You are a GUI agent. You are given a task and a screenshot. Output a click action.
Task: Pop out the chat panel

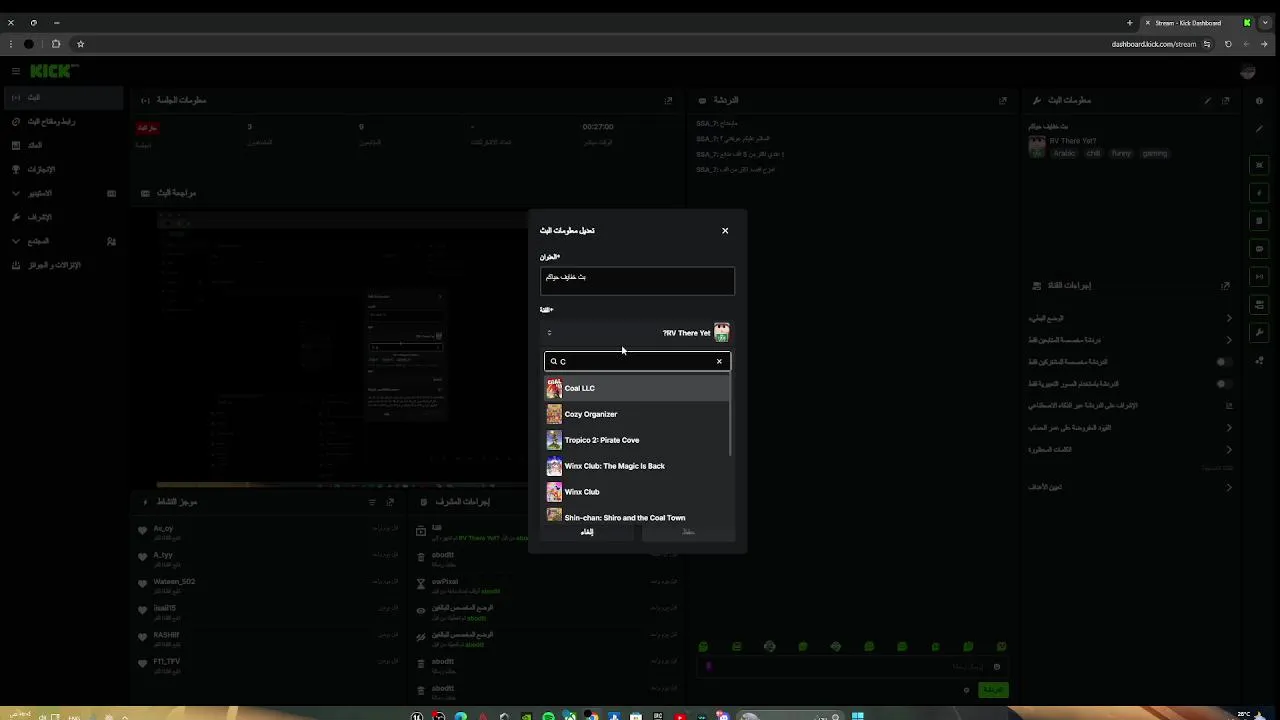tap(1003, 100)
